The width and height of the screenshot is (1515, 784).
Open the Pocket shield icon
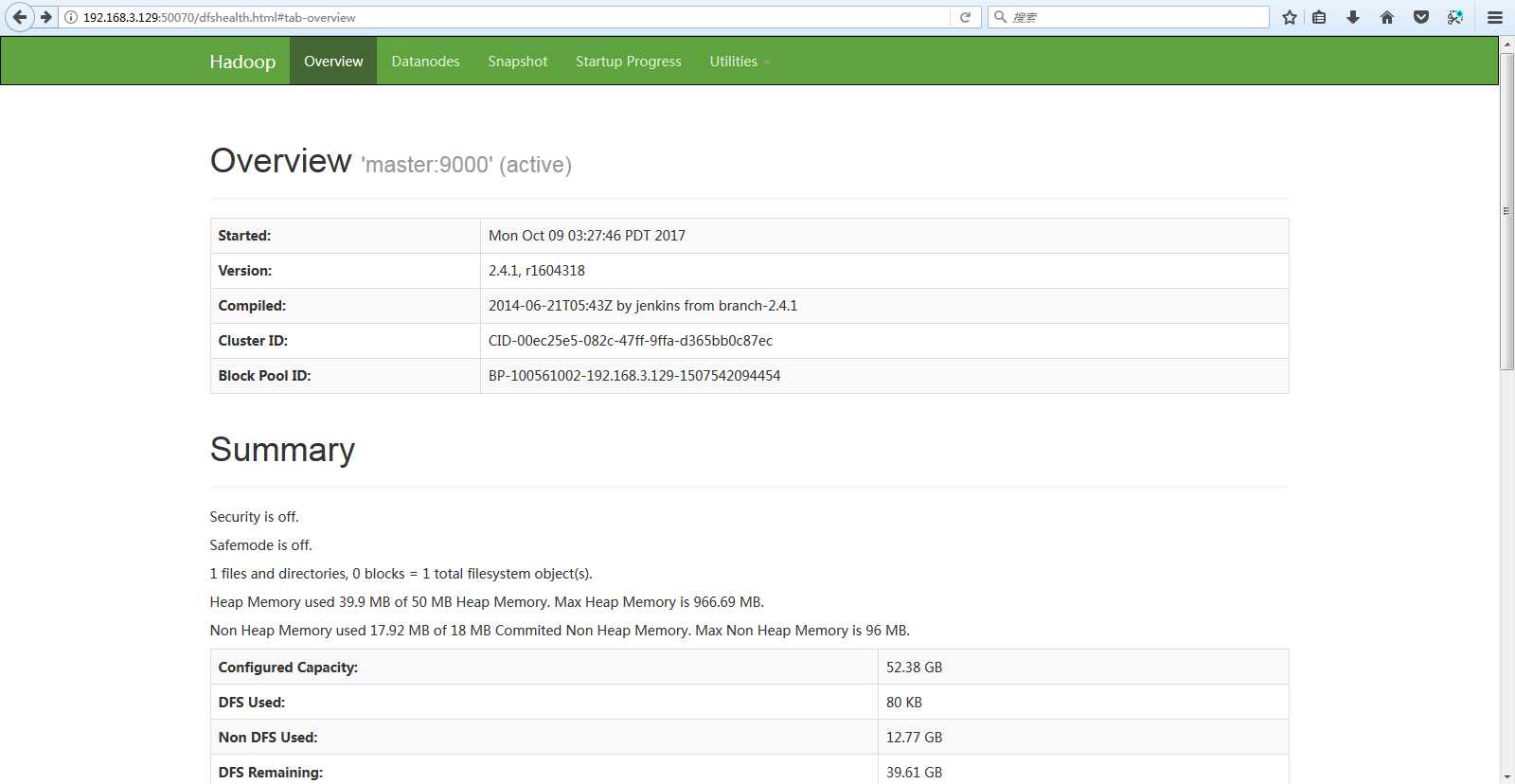pyautogui.click(x=1421, y=17)
